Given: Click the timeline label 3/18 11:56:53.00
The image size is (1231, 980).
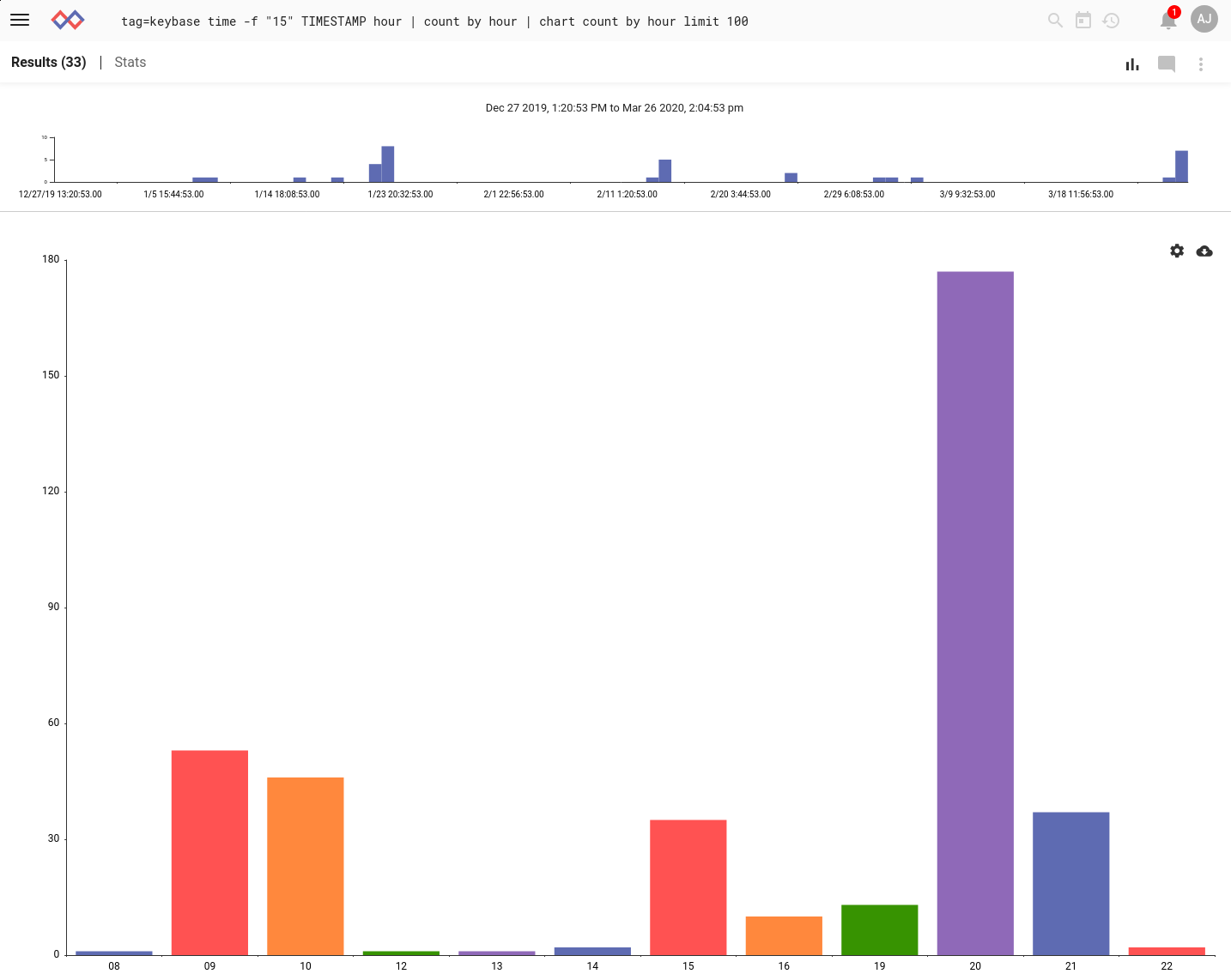Looking at the screenshot, I should tap(1081, 194).
